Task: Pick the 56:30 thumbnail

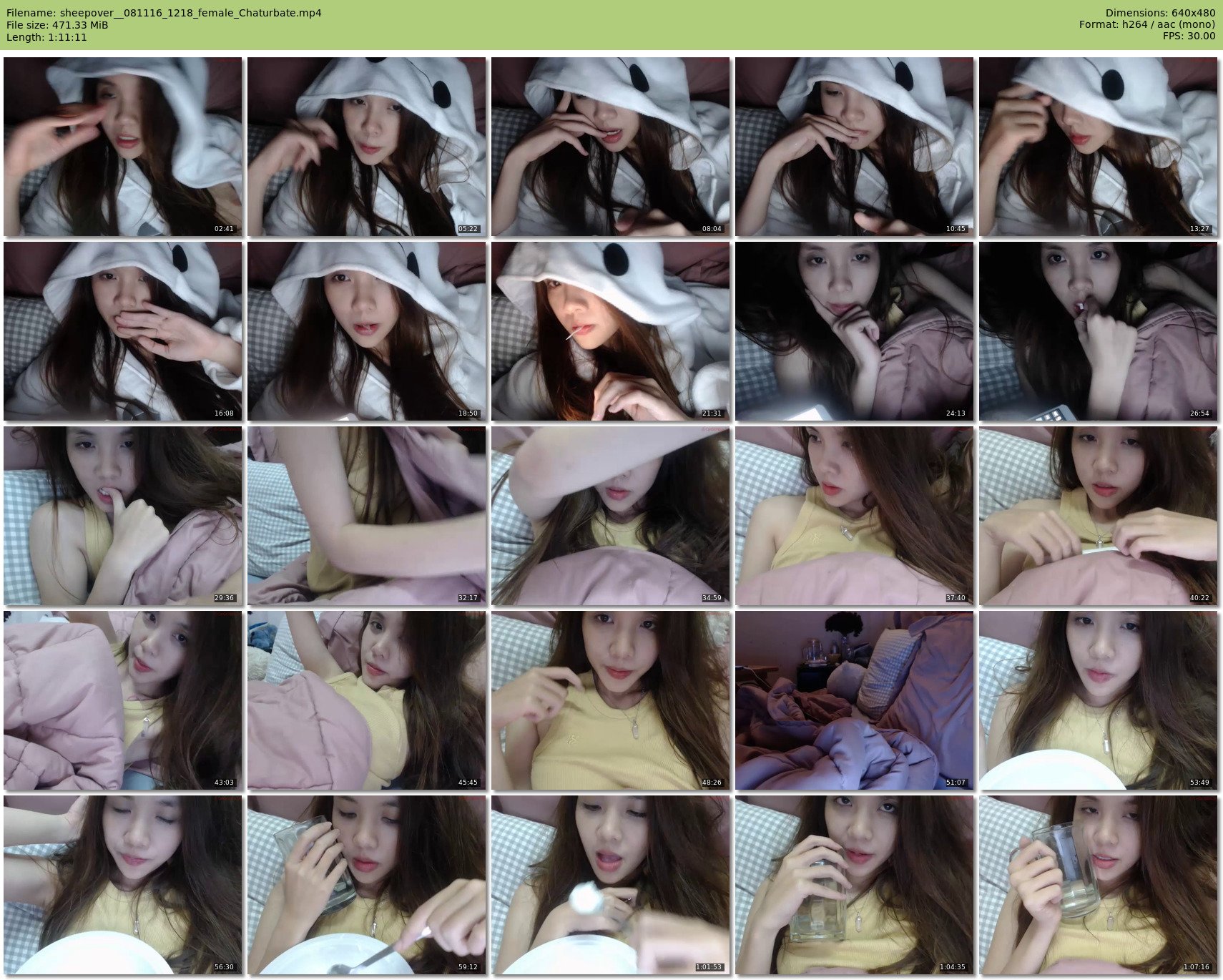Action: pyautogui.click(x=122, y=885)
